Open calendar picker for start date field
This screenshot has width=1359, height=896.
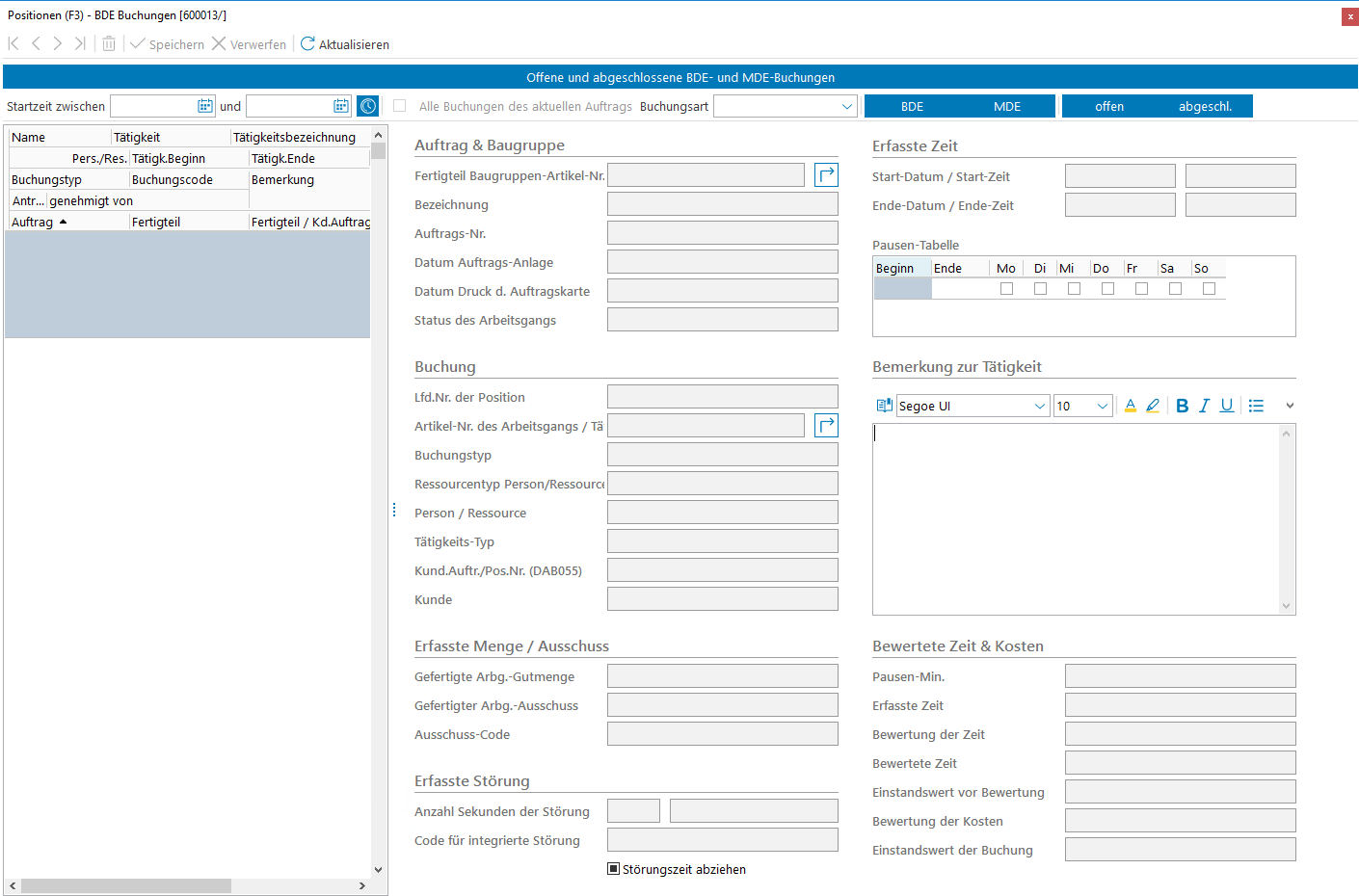pyautogui.click(x=205, y=106)
